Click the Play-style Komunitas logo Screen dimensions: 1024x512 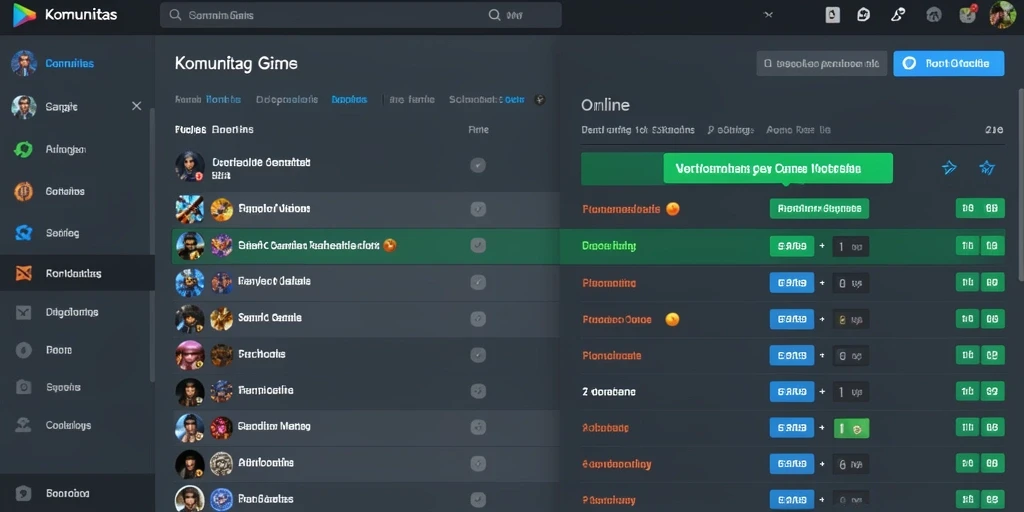pos(25,14)
